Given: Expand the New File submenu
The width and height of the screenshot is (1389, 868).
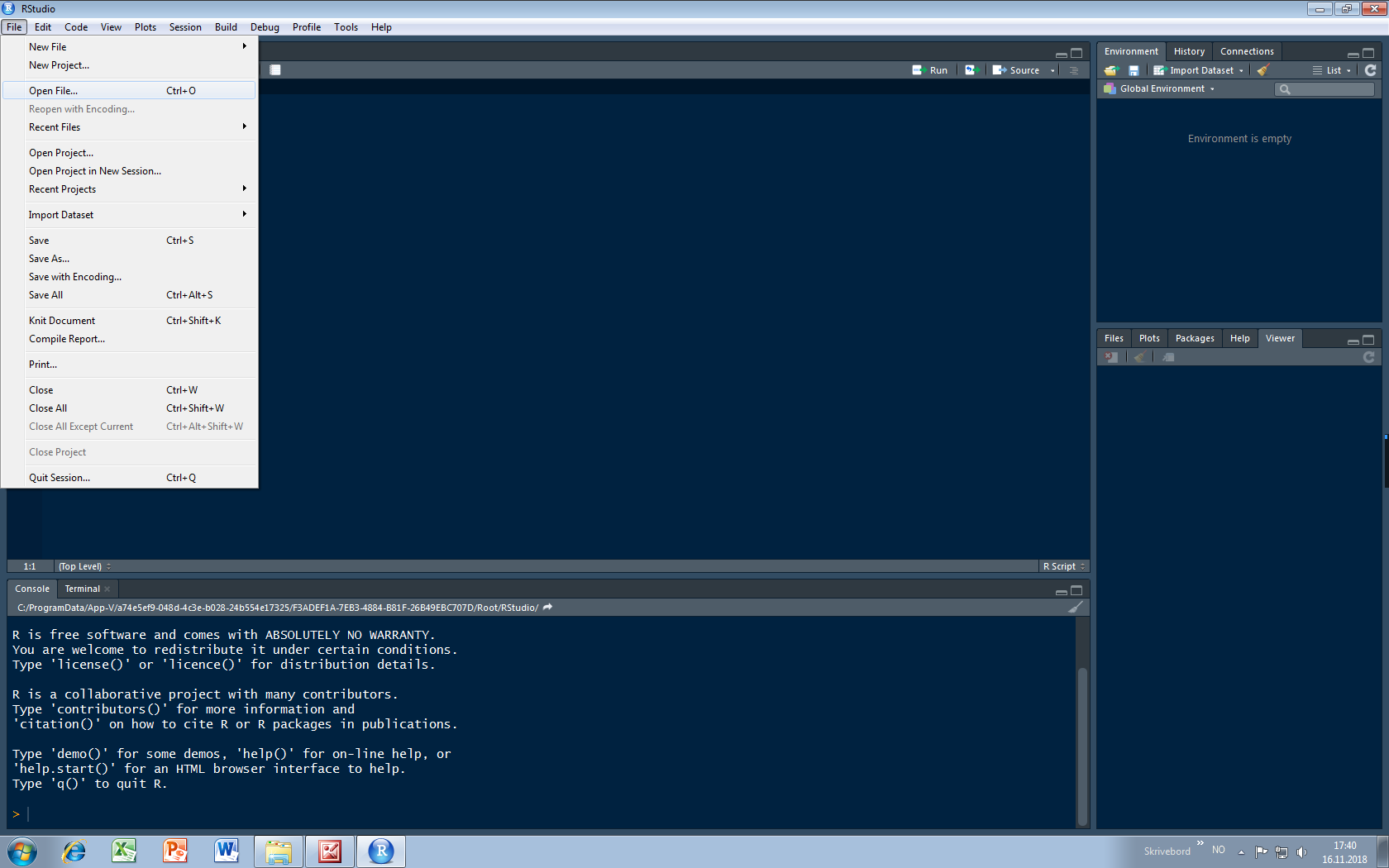Looking at the screenshot, I should point(129,47).
